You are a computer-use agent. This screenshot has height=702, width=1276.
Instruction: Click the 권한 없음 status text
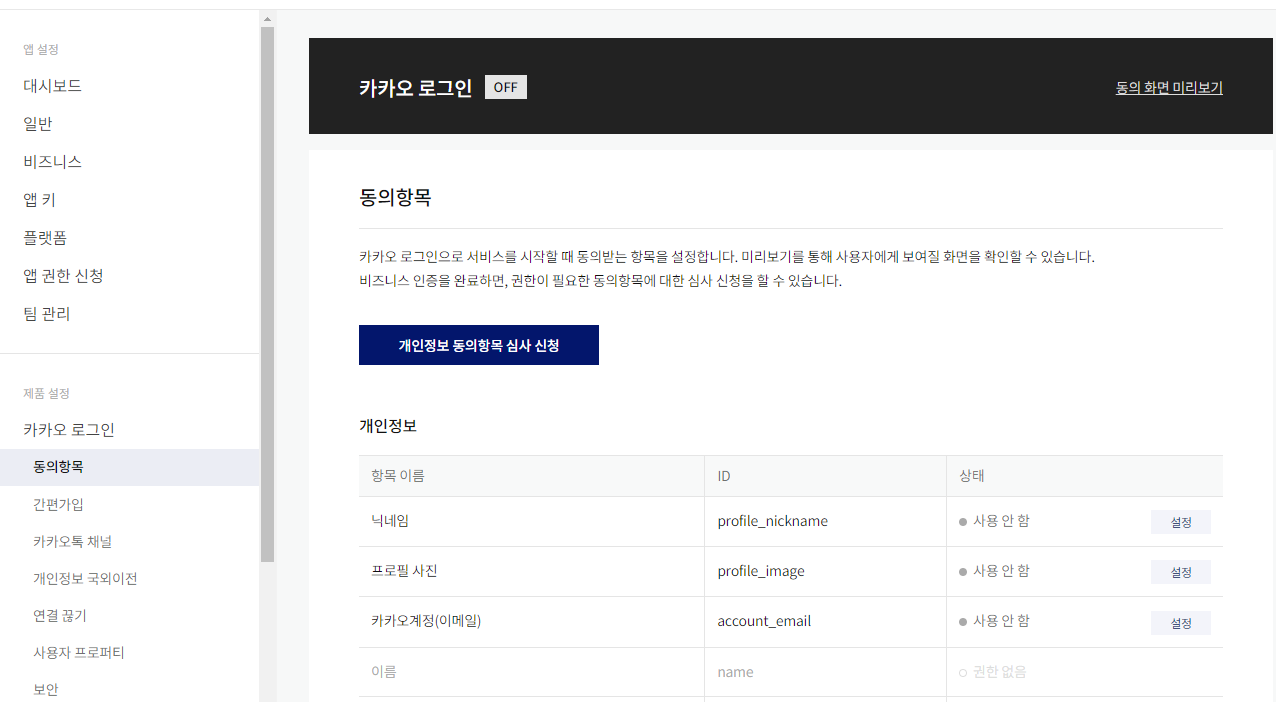click(1000, 672)
